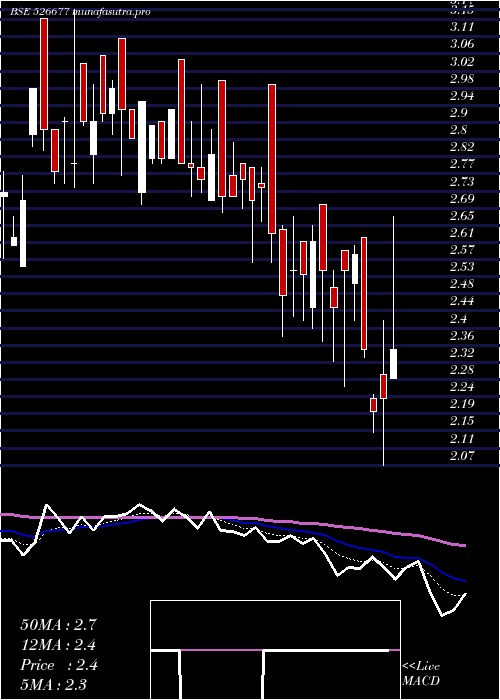Viewport: 500px width, 700px height.
Task: Click the 2.69 price axis label
Action: click(462, 198)
